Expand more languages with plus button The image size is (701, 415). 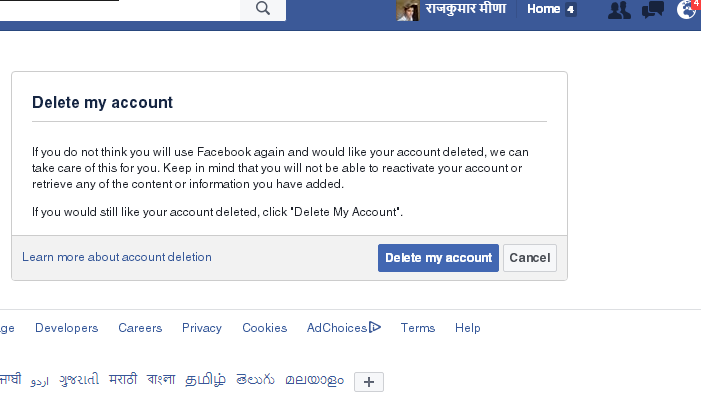point(369,381)
